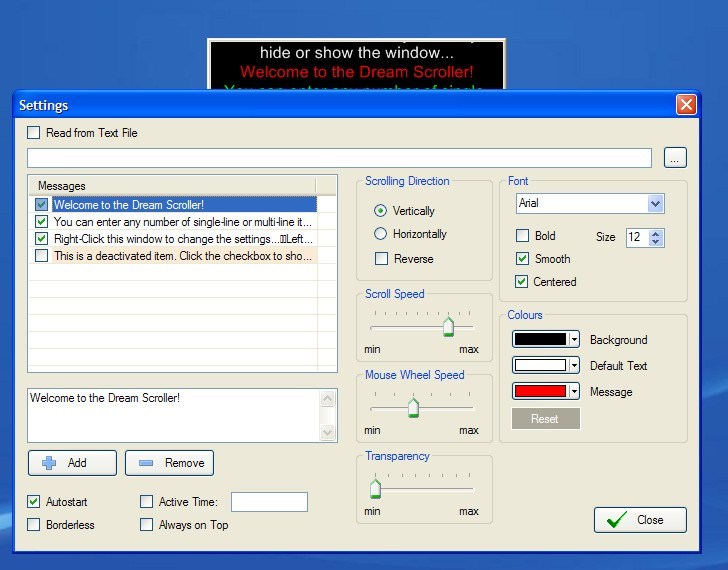The height and width of the screenshot is (570, 728).
Task: Open the Arial font dropdown
Action: tap(655, 203)
